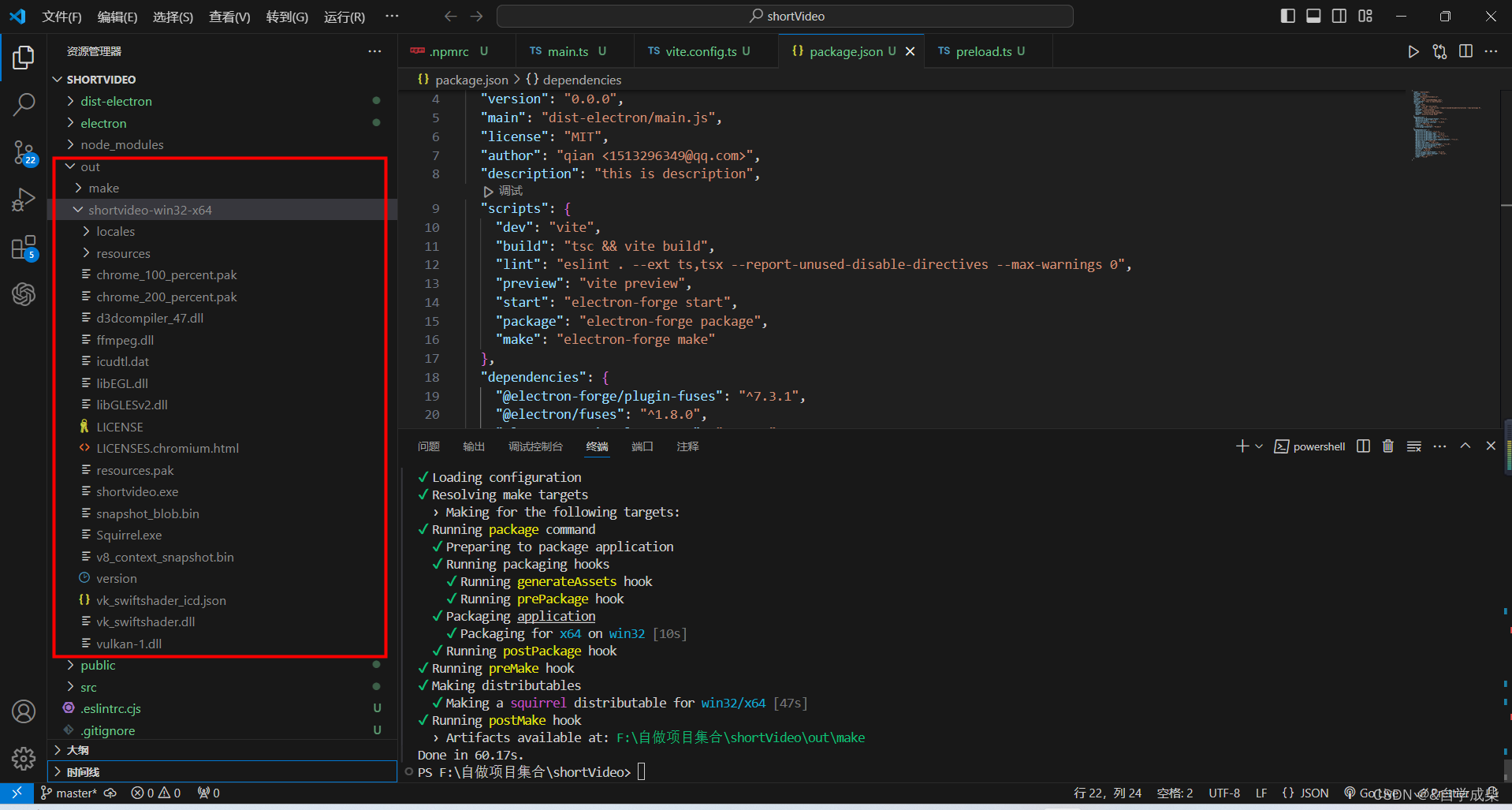
Task: Click the LF end-of-line indicator
Action: (x=1261, y=793)
